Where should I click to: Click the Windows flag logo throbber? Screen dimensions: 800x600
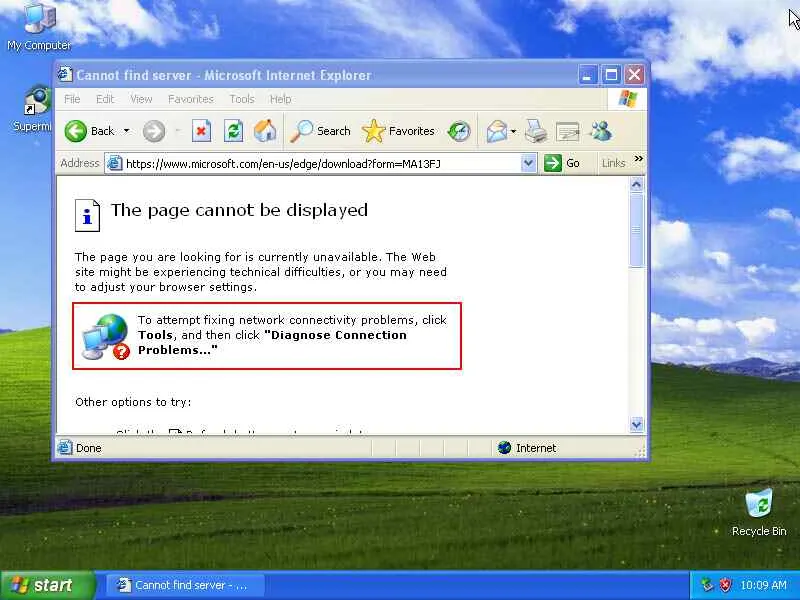click(x=627, y=99)
